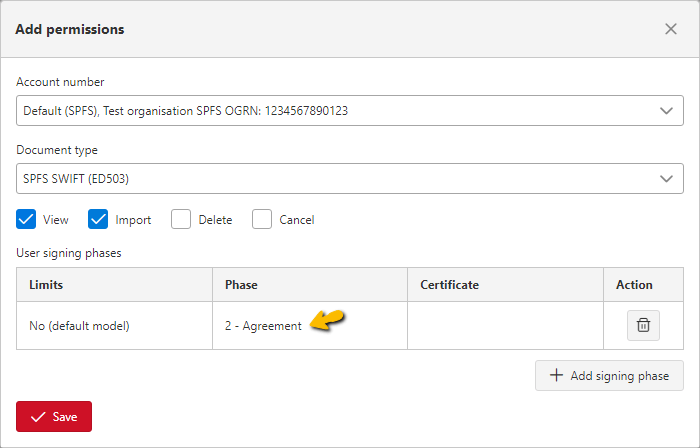
Task: Open the Default (SPFS) account selector
Action: [x=350, y=110]
